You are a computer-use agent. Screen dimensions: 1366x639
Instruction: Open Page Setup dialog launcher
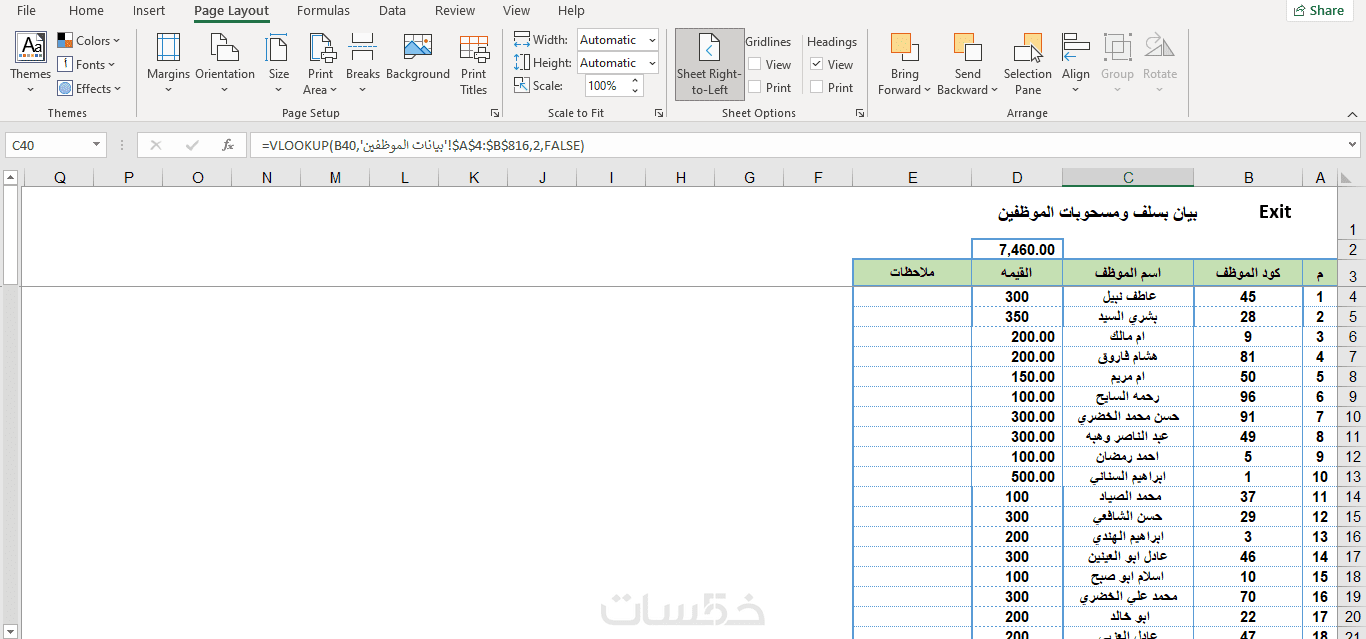pyautogui.click(x=495, y=114)
